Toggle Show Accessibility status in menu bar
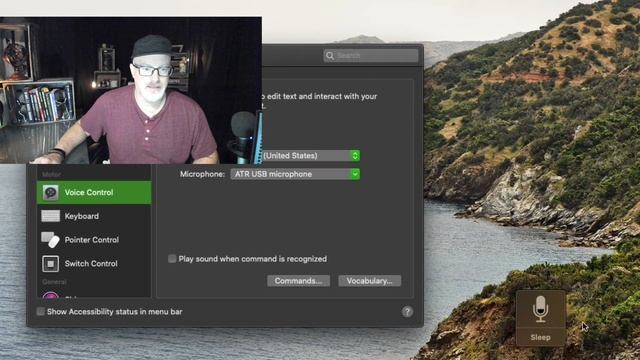The width and height of the screenshot is (640, 360). click(40, 311)
